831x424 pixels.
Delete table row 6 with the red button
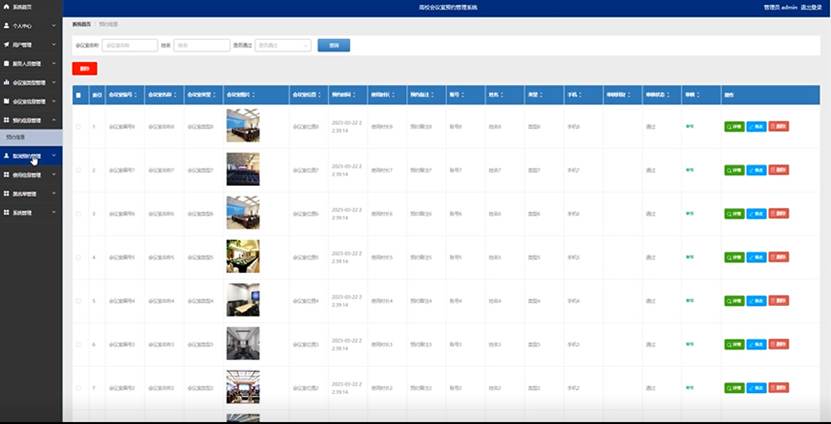click(x=779, y=344)
